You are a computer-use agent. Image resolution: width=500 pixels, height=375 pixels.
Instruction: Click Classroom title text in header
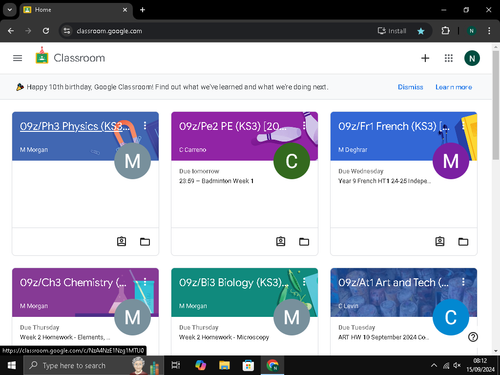click(x=79, y=58)
